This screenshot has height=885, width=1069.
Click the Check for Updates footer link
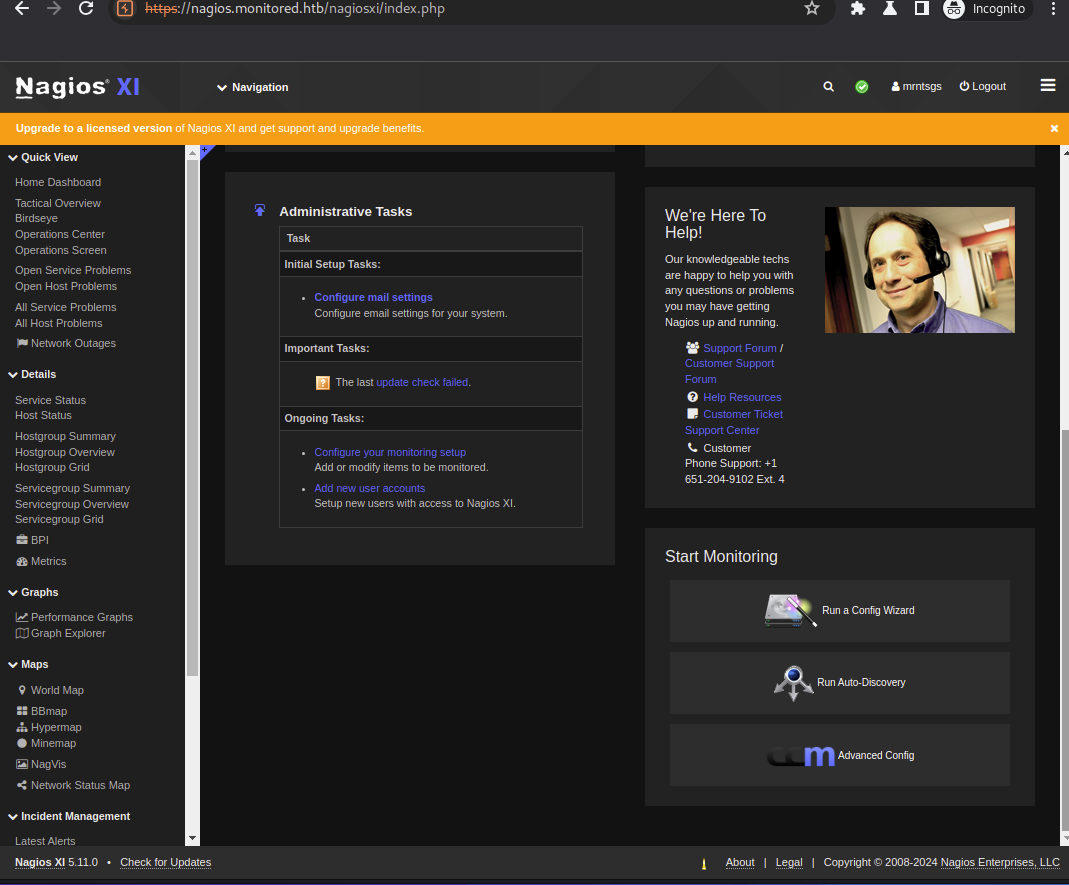point(165,862)
